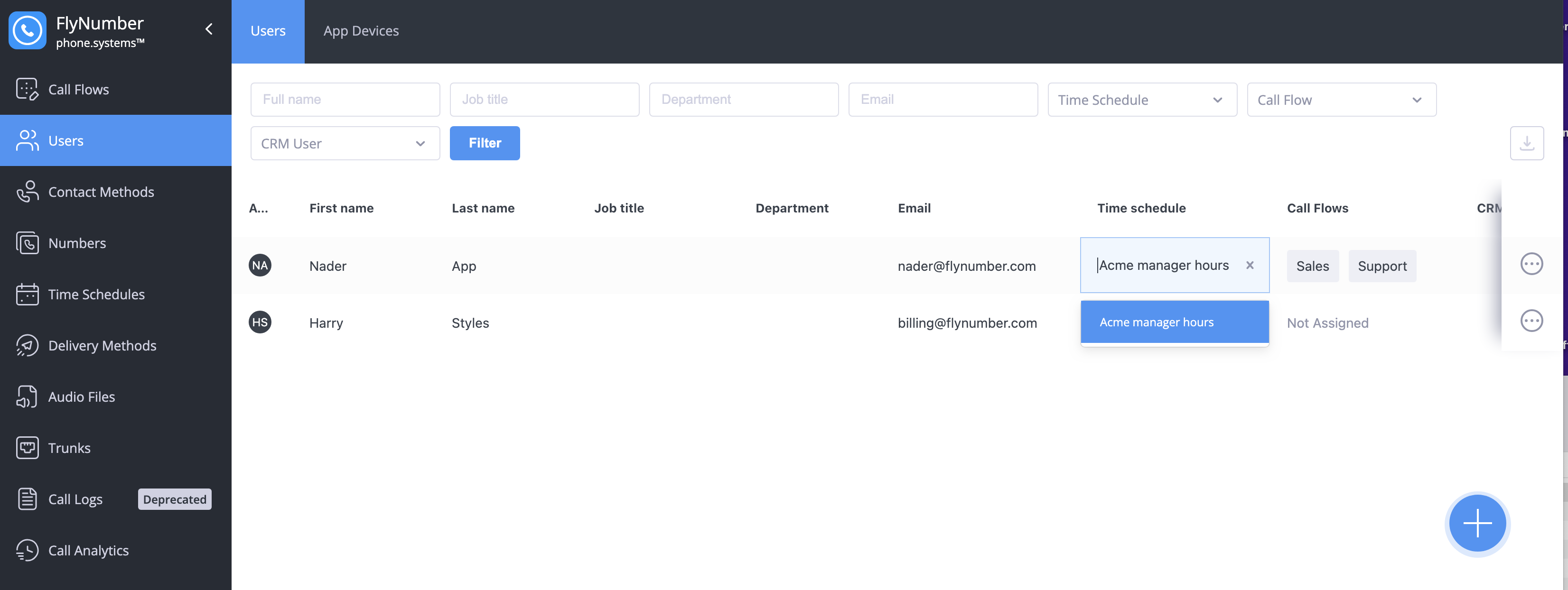
Task: Open Time Schedules in the sidebar
Action: (116, 295)
